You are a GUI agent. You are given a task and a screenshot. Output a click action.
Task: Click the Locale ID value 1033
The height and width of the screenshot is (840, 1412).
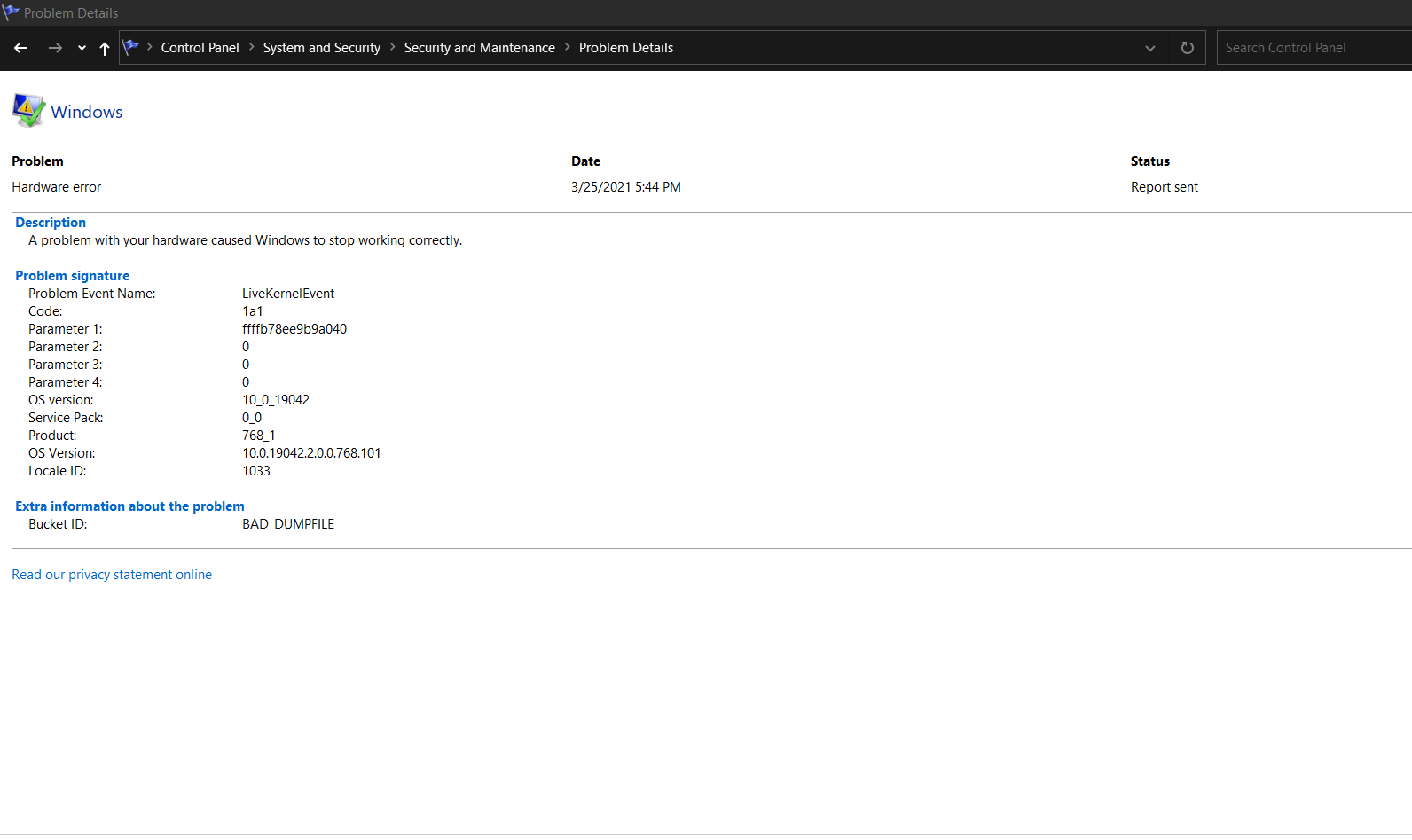256,471
